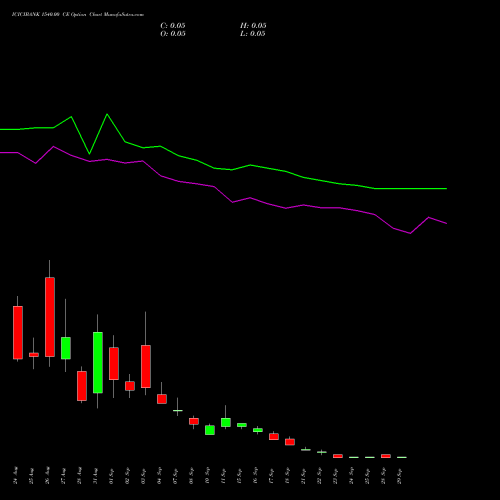
Task: Click the '29 Sep' date label
Action: click(x=400, y=476)
